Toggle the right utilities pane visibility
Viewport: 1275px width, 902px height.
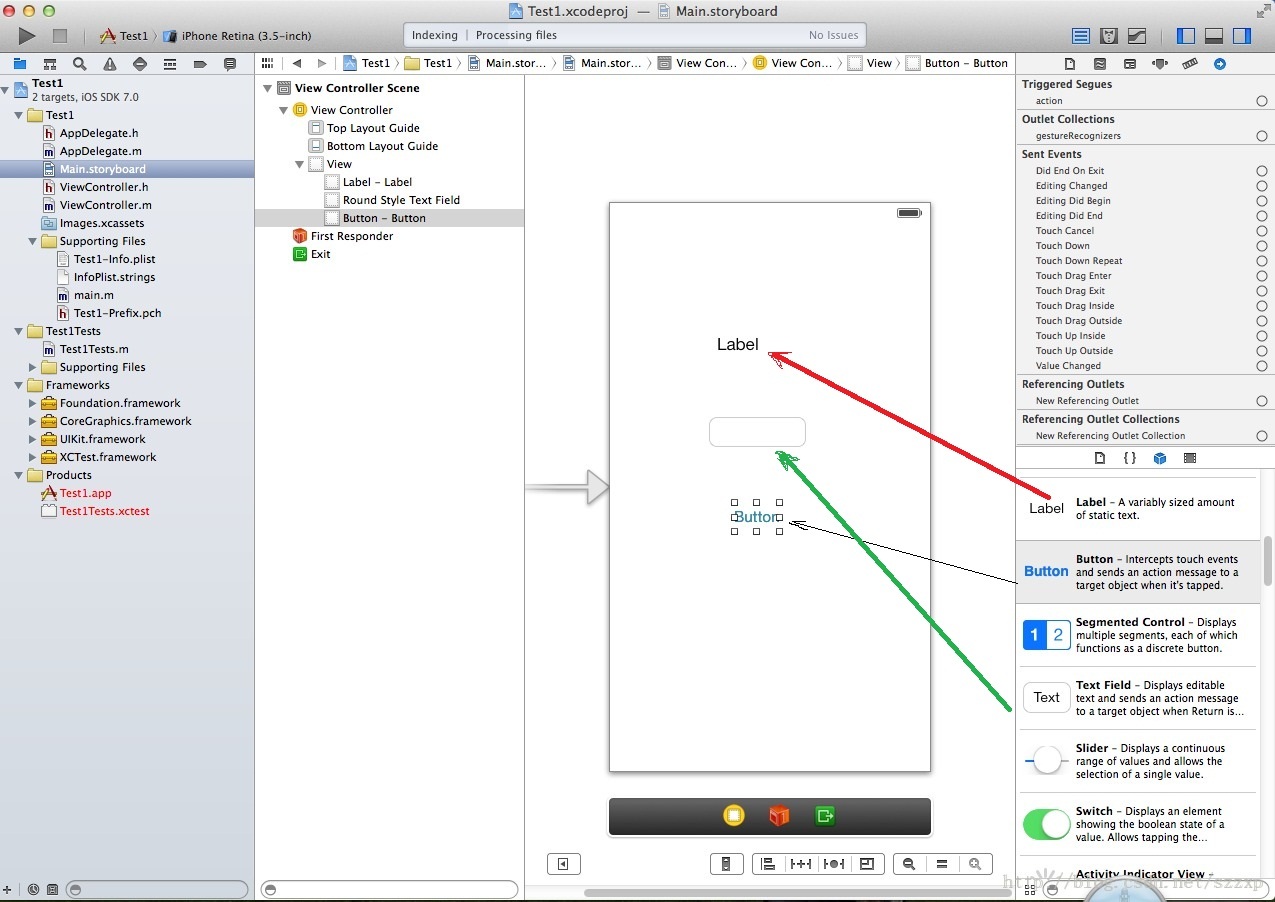(1242, 36)
